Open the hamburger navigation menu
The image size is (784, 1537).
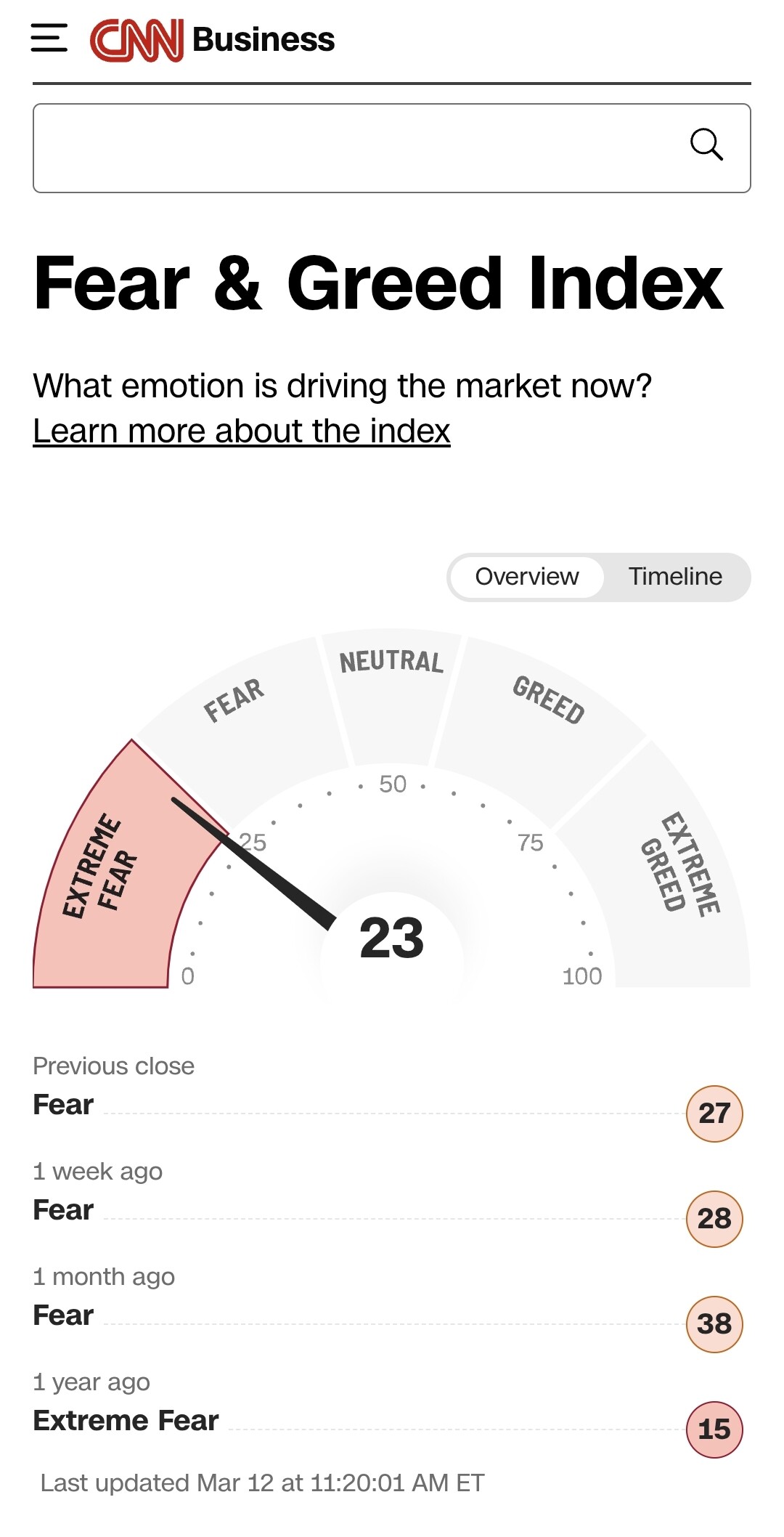point(49,38)
